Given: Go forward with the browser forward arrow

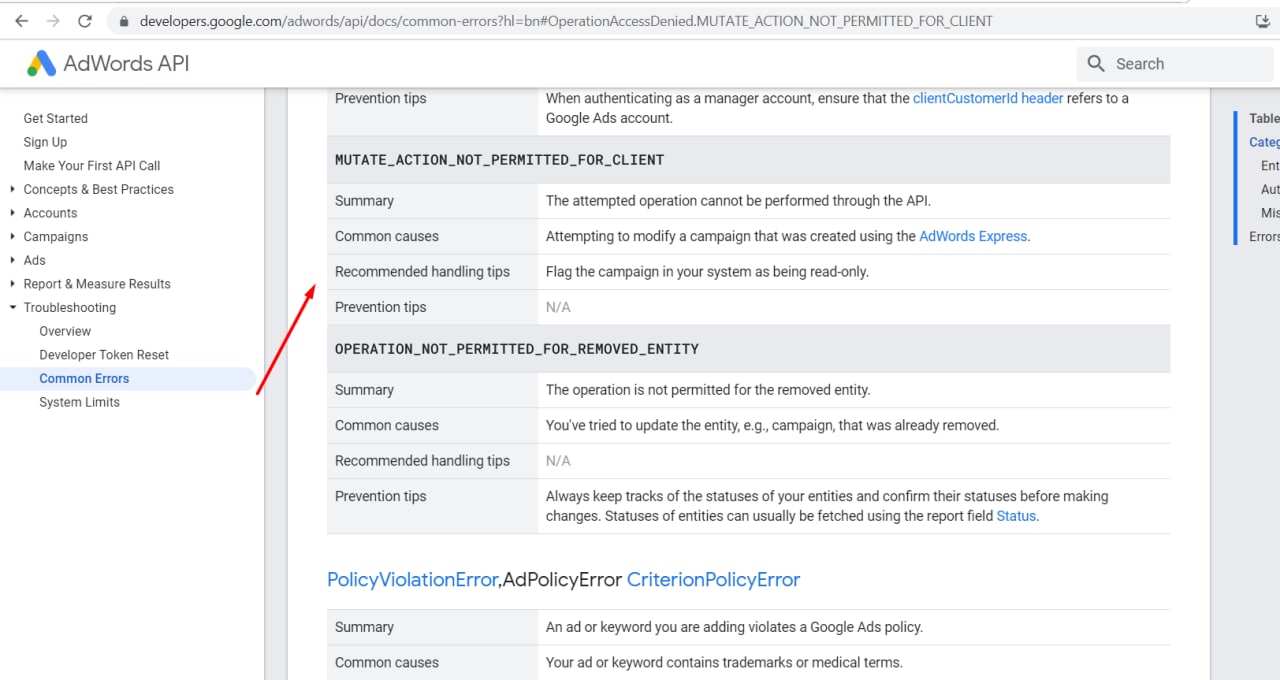Looking at the screenshot, I should pyautogui.click(x=53, y=21).
